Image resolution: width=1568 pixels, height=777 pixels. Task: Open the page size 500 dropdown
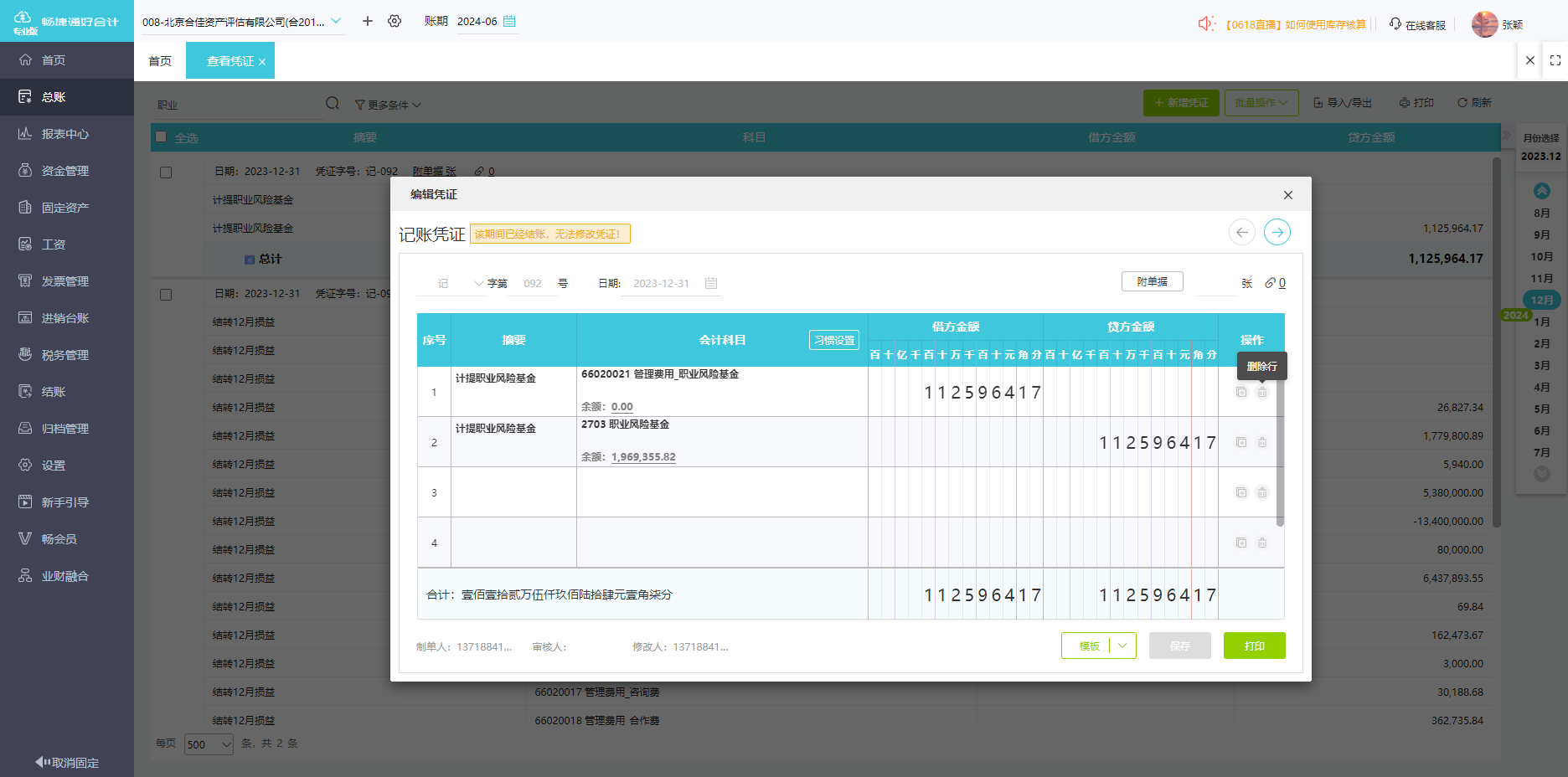point(209,744)
